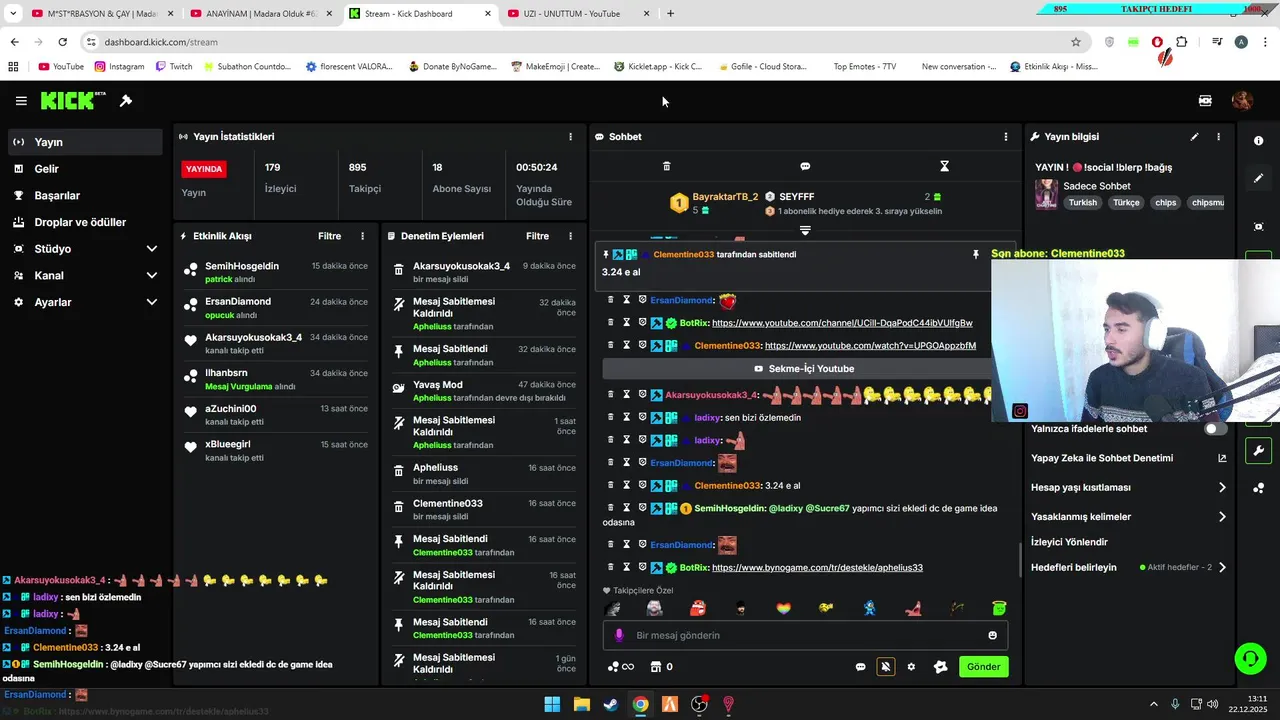Open Clementine033's youtube.com/watch link
1280x720 pixels.
[870, 346]
